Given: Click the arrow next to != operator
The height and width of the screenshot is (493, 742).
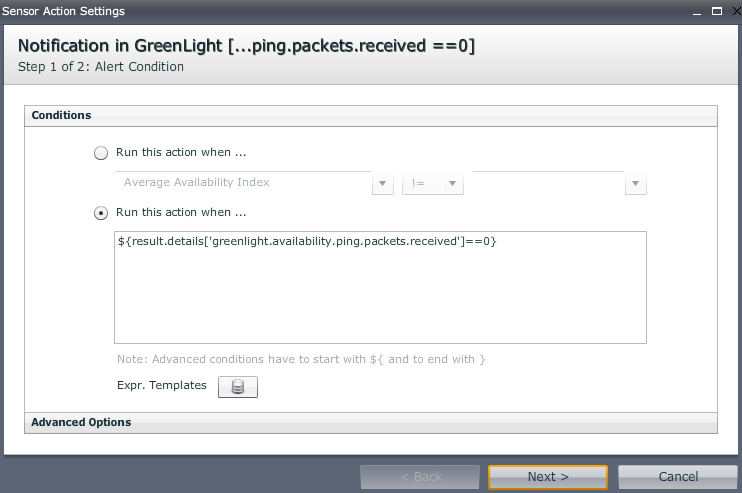Looking at the screenshot, I should point(453,184).
